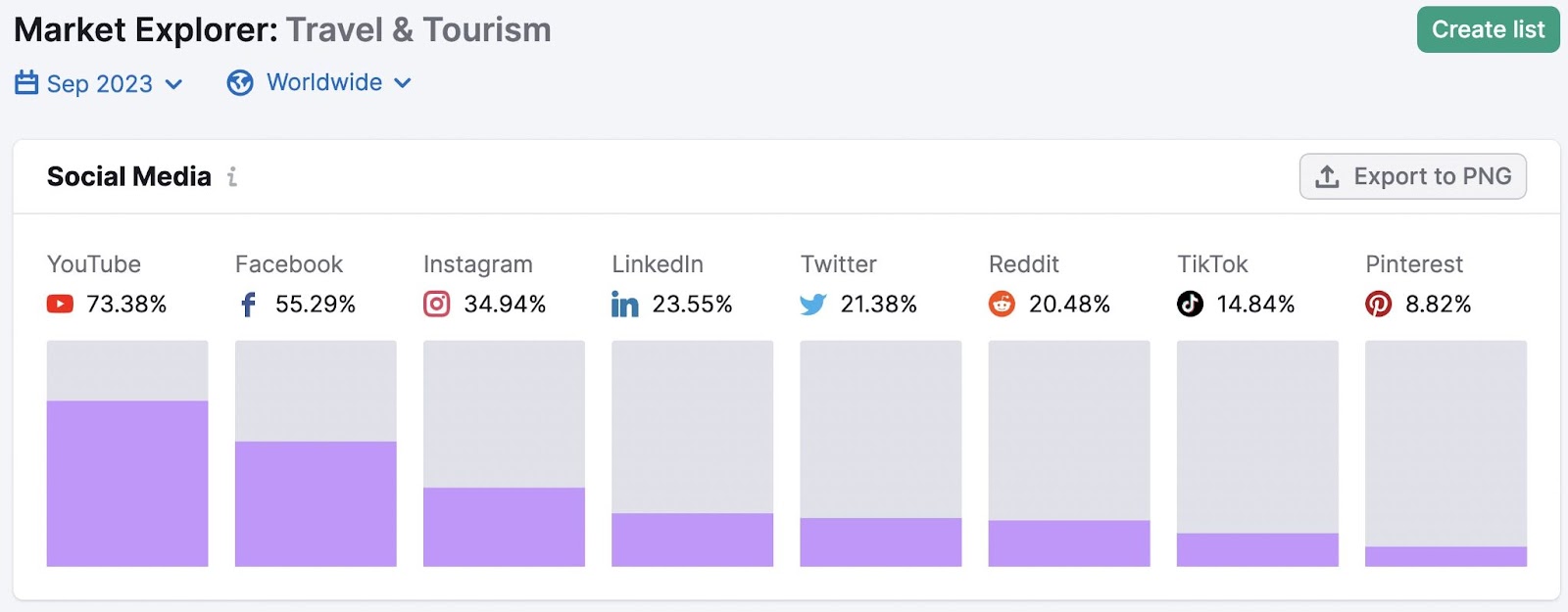Click the chevron next to Worldwide
This screenshot has width=1568, height=612.
pos(402,83)
